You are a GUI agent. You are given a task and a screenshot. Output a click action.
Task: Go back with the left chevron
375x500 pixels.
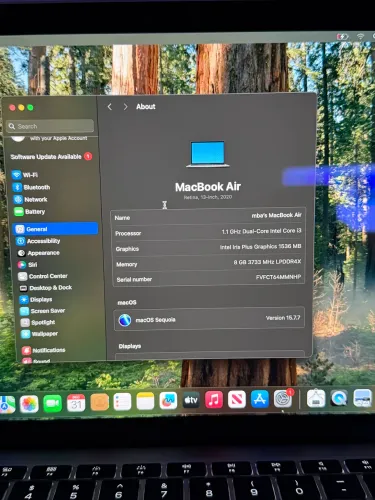tap(110, 107)
